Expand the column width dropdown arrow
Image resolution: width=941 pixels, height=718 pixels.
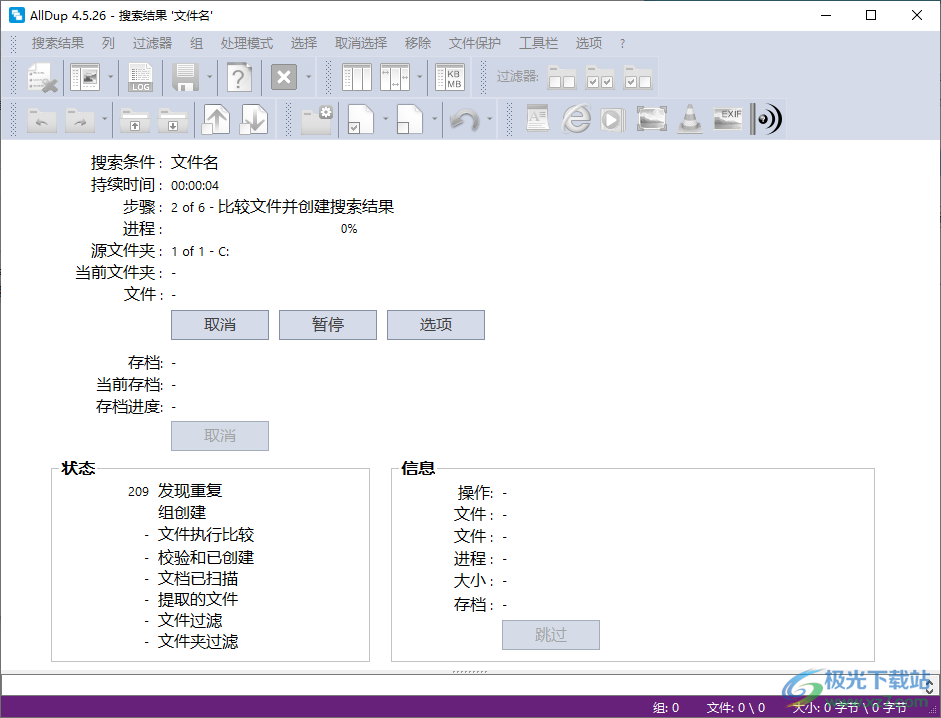tap(419, 77)
